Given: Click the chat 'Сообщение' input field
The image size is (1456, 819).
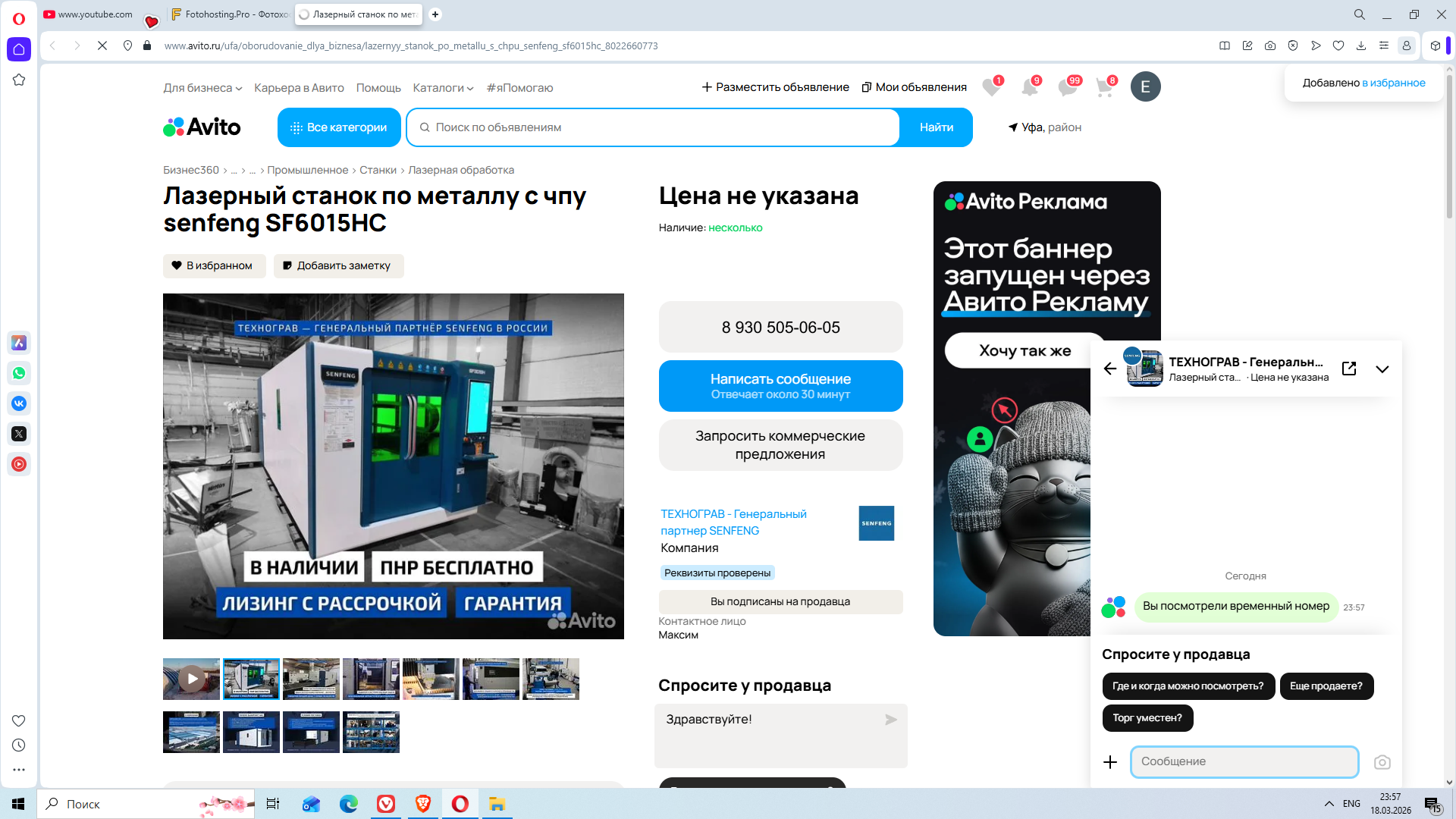Looking at the screenshot, I should coord(1244,761).
